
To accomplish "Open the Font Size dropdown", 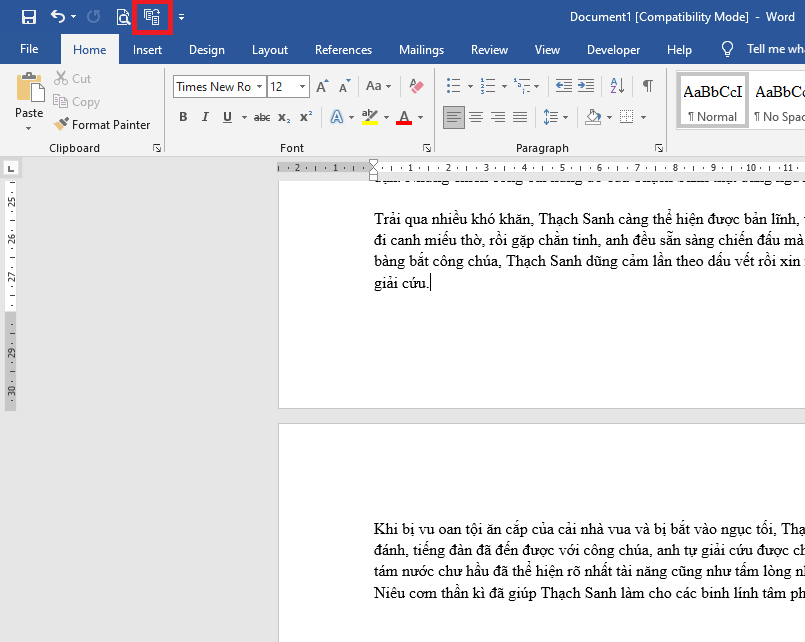I will tap(302, 86).
